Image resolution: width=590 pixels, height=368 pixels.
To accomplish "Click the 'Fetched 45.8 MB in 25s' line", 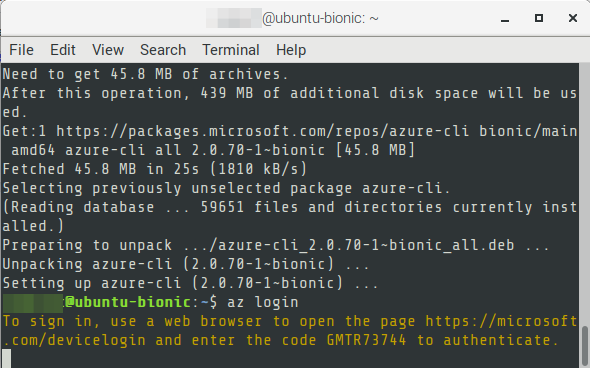I will click(155, 169).
